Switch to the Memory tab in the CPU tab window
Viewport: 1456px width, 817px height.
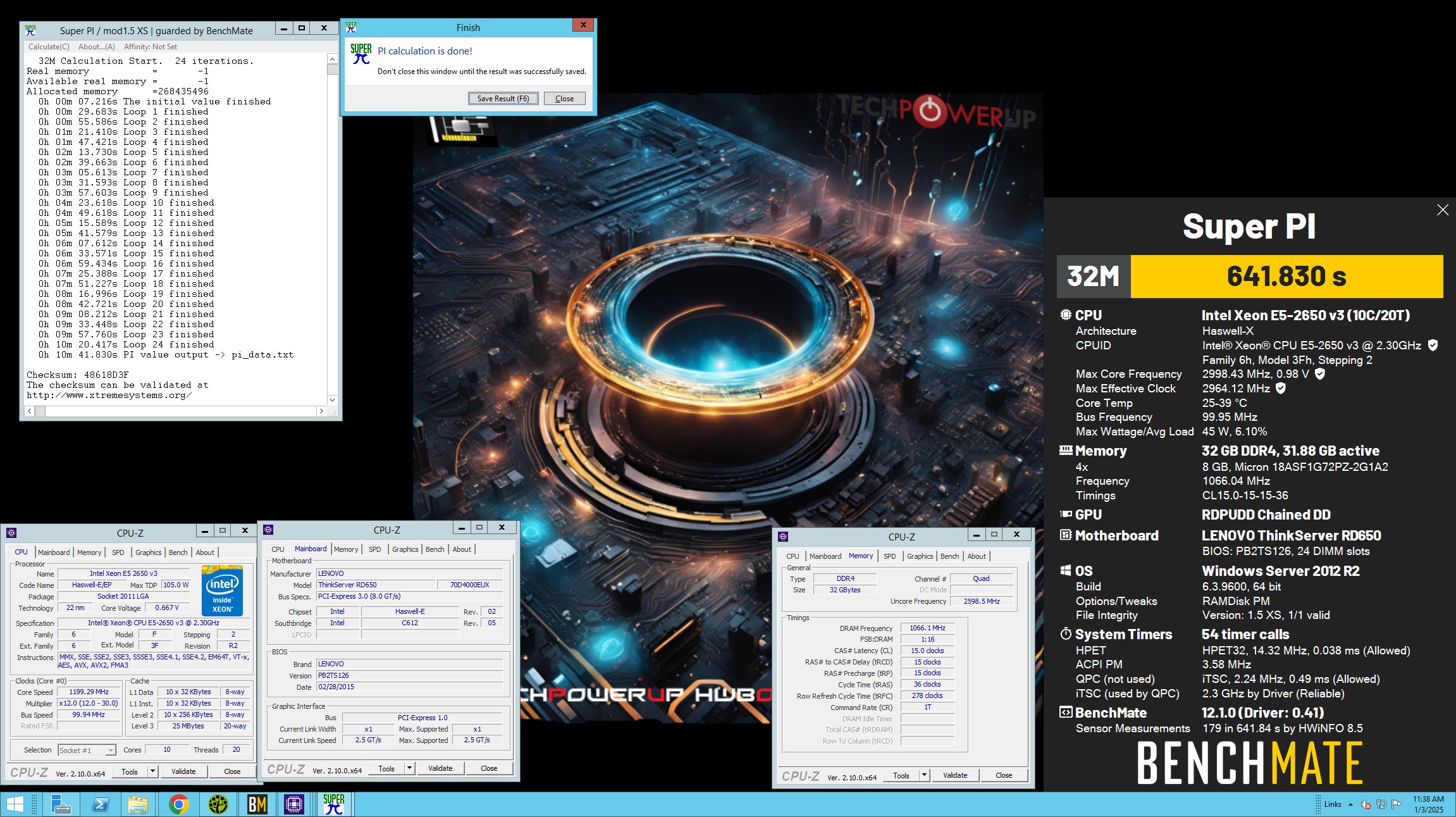coord(89,552)
